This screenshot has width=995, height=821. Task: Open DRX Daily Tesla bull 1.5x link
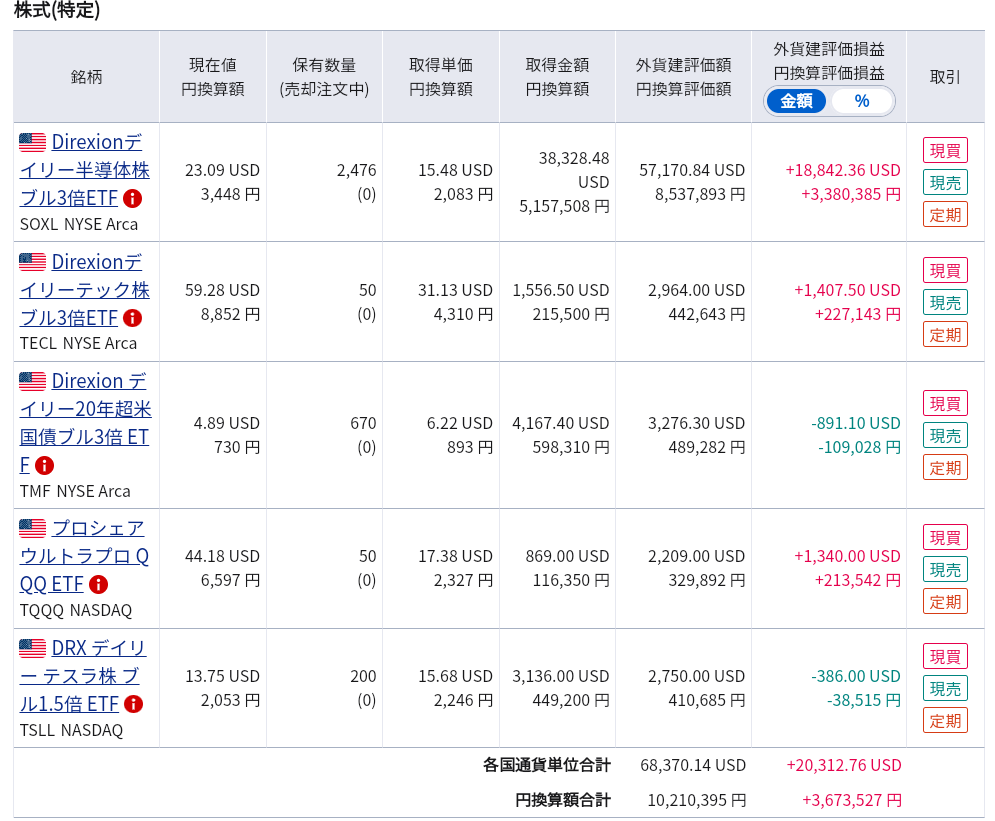tap(82, 676)
